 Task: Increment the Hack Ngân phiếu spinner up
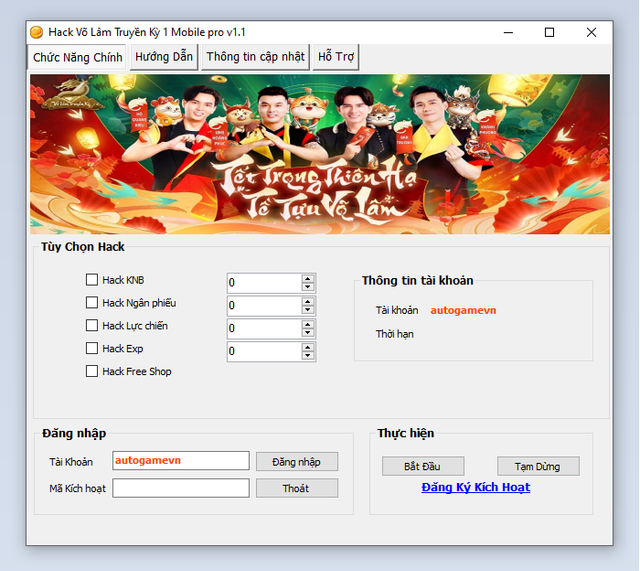click(x=308, y=301)
